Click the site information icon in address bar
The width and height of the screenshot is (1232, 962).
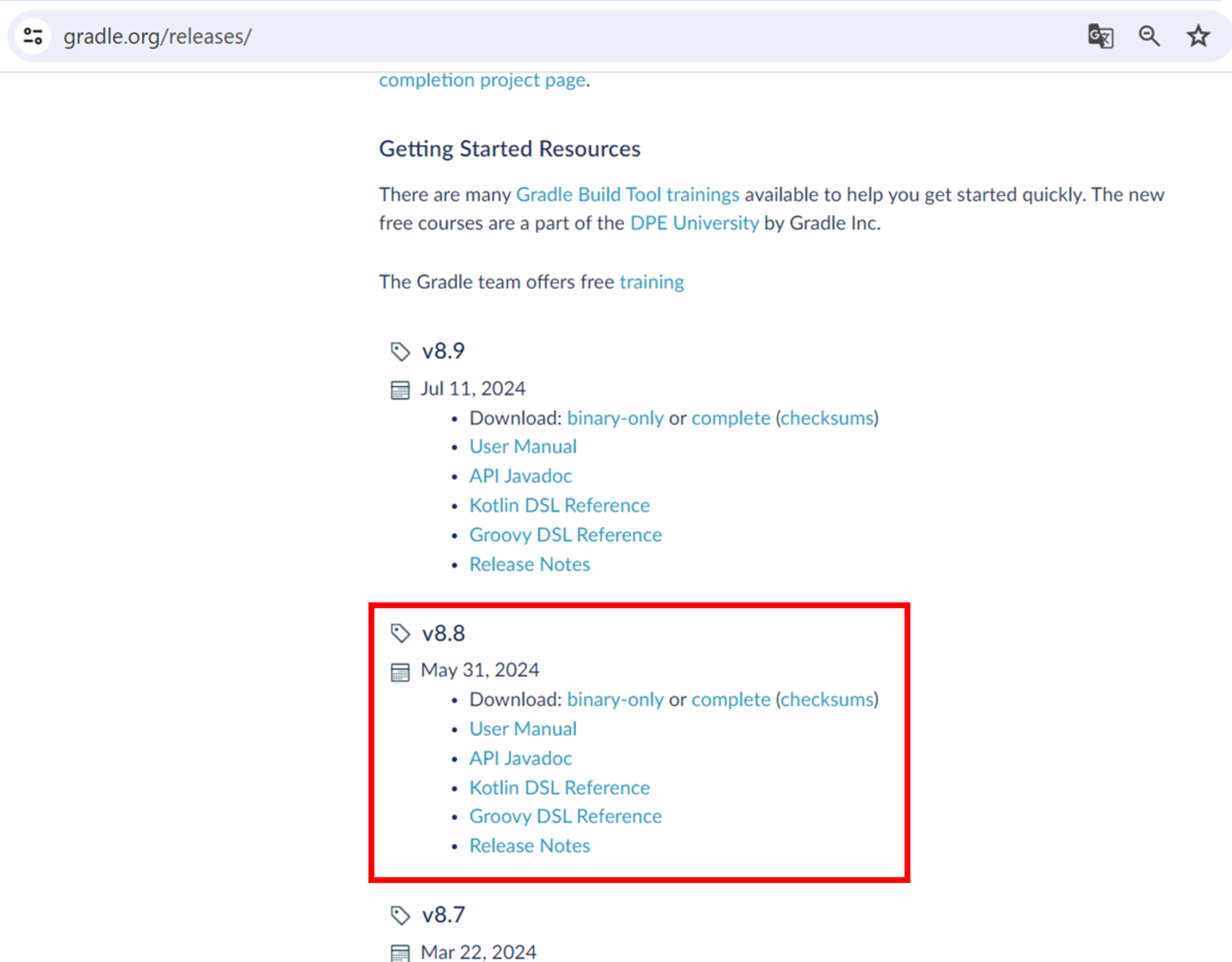[x=33, y=36]
